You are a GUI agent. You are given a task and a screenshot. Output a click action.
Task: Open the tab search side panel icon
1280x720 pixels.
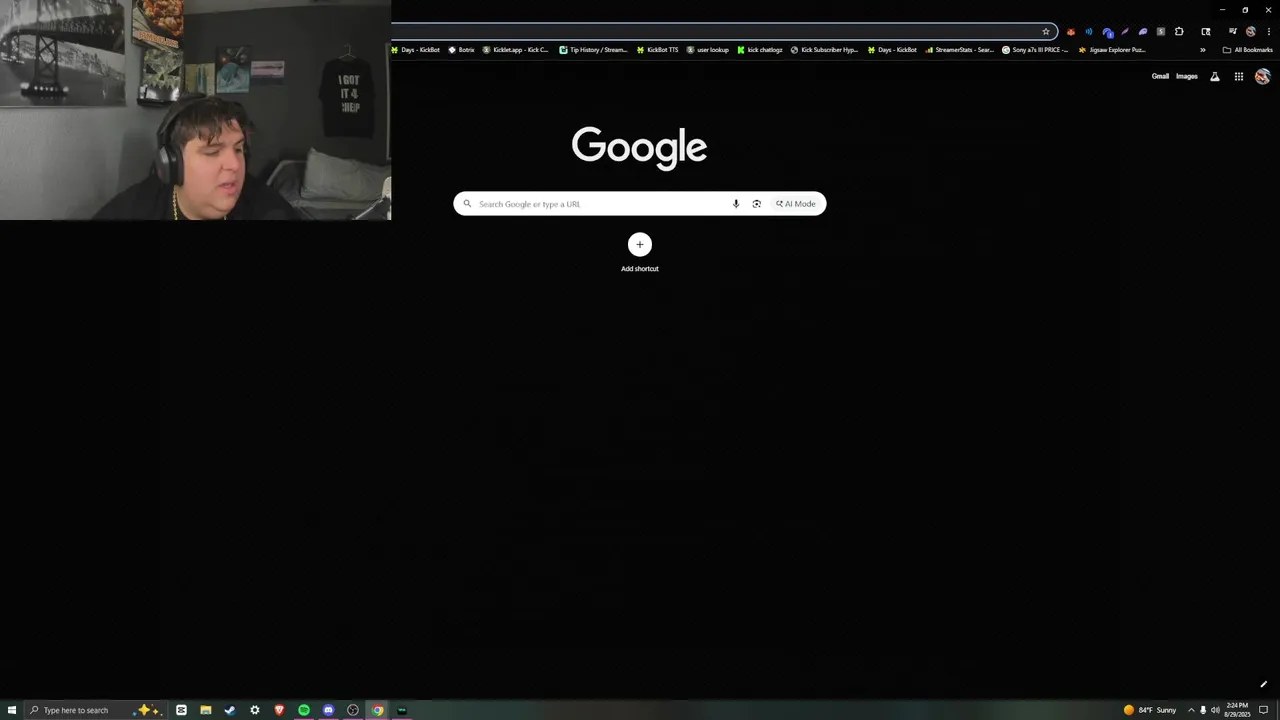coord(1206,31)
